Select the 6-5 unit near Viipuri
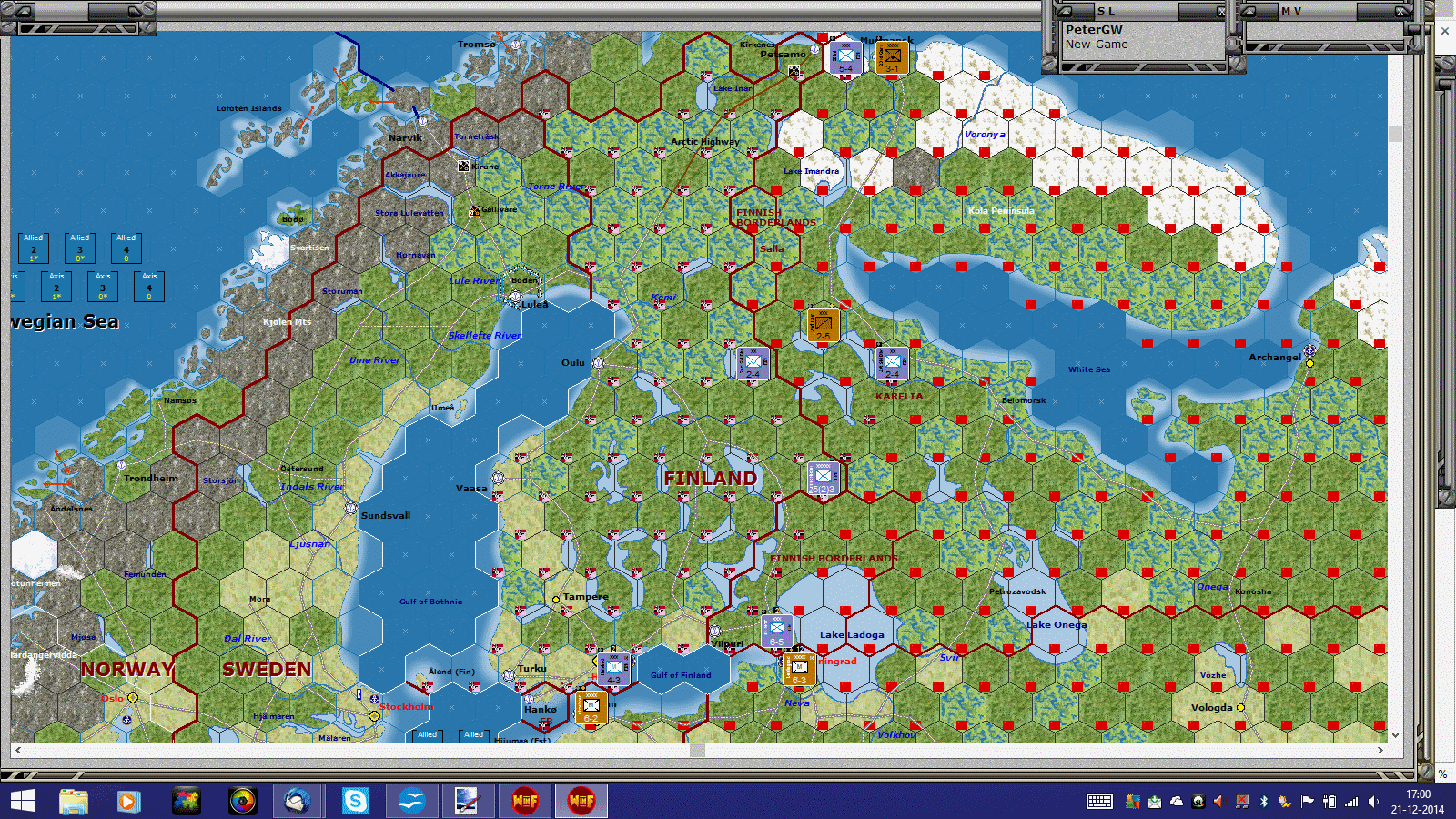The image size is (1456, 819). 776,631
